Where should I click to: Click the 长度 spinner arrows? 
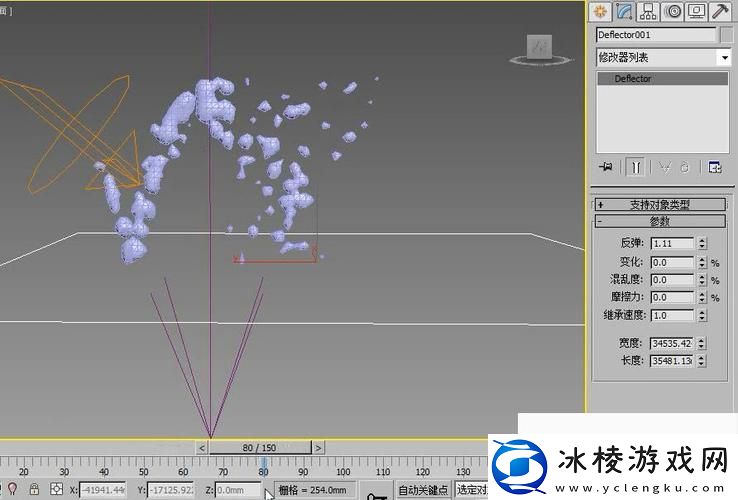click(701, 361)
